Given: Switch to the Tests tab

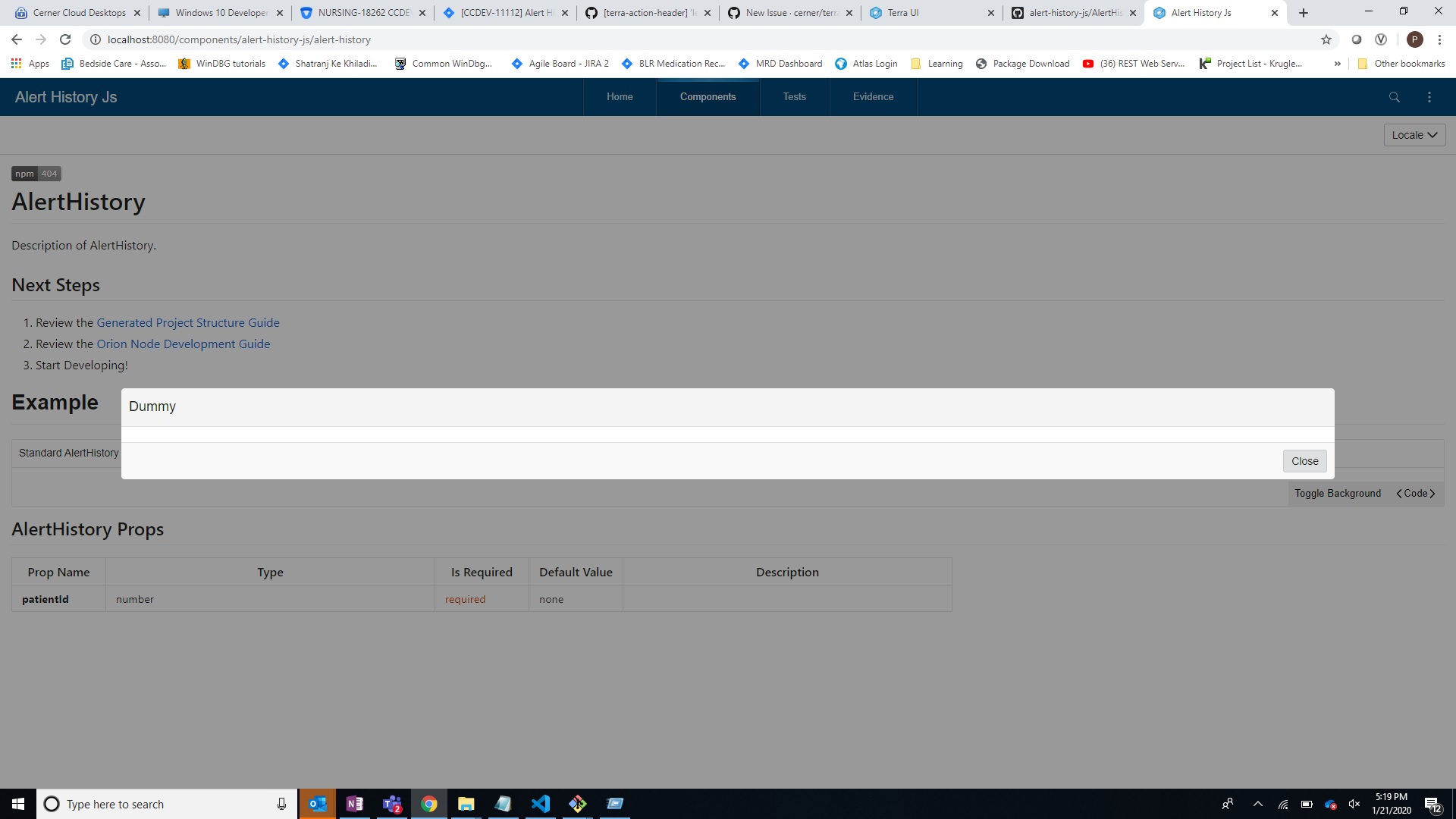Looking at the screenshot, I should (795, 97).
